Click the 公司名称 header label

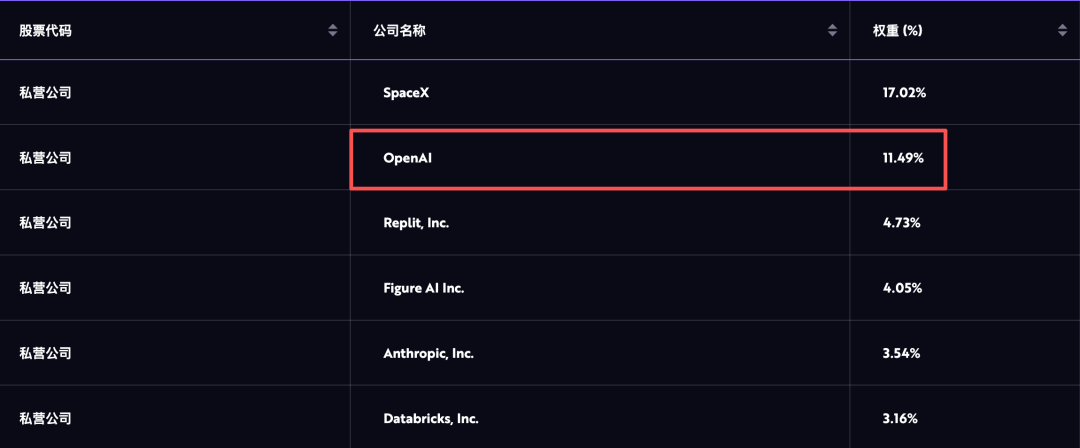tap(399, 31)
